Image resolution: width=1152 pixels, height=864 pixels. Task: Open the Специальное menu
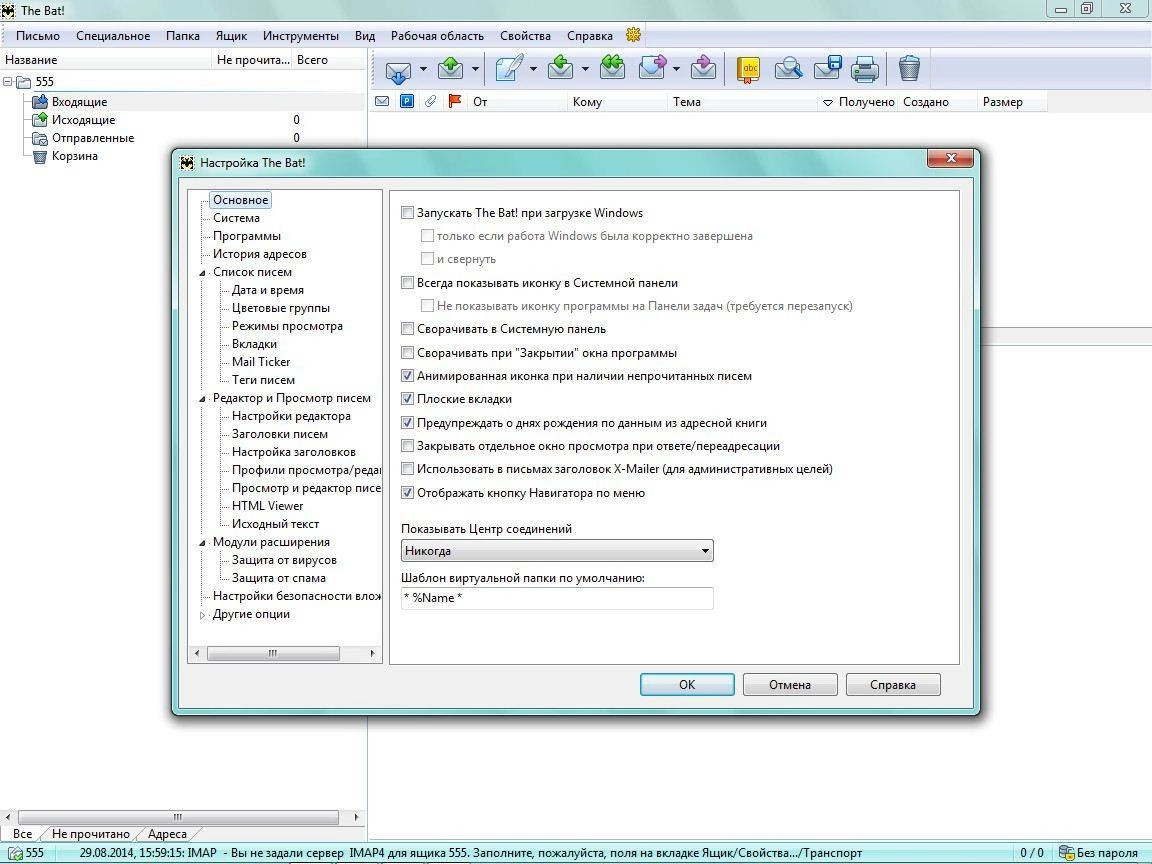click(x=112, y=35)
